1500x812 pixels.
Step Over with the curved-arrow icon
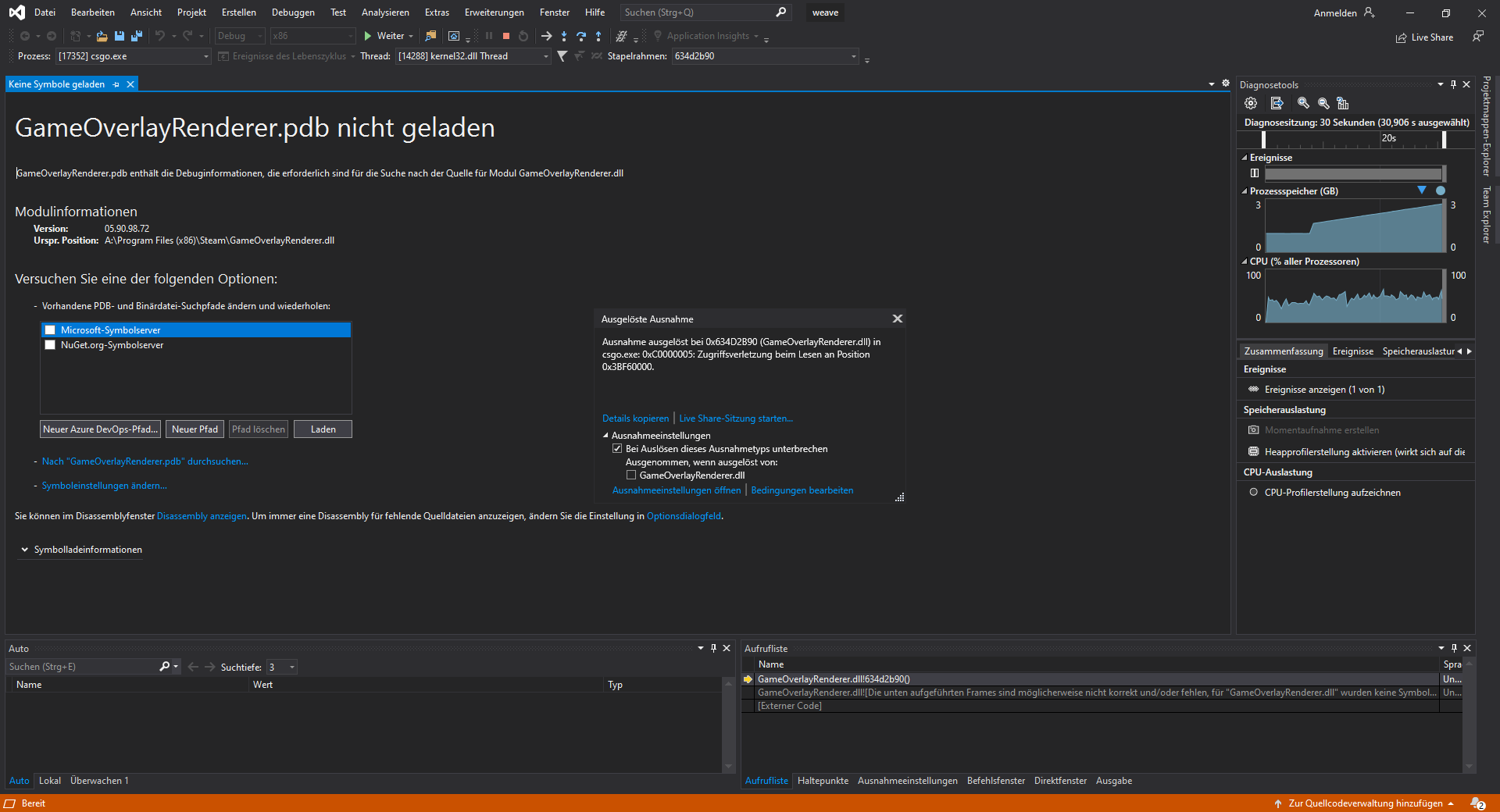click(581, 36)
